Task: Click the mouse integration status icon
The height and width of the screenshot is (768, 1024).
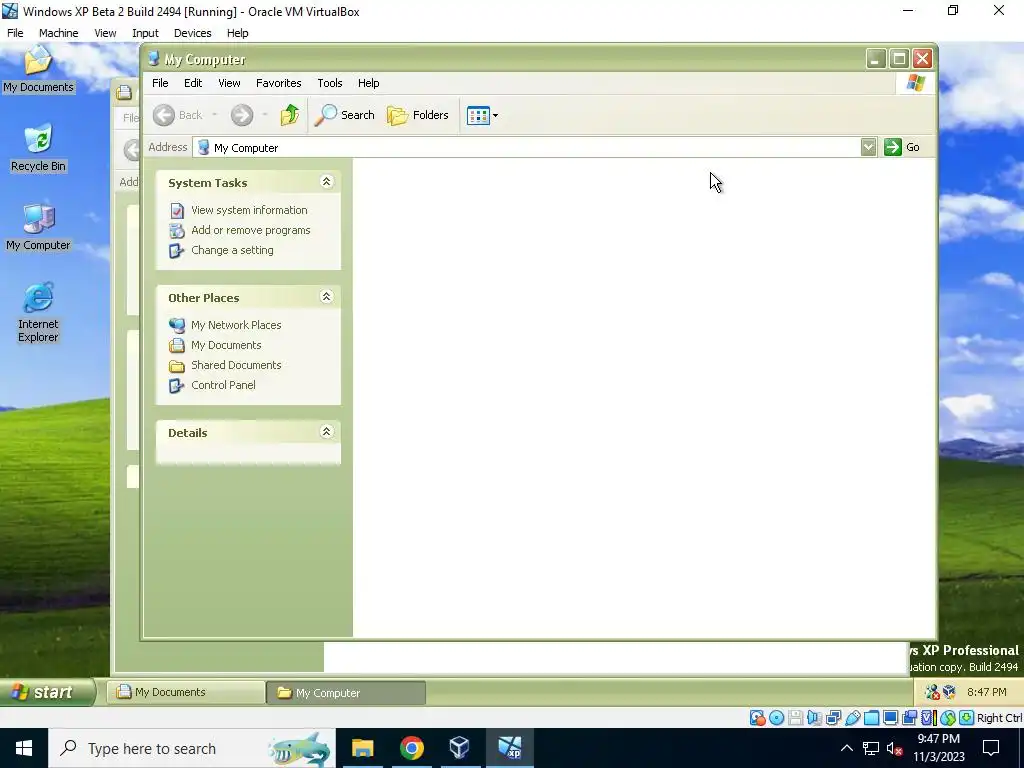Action: (x=948, y=718)
